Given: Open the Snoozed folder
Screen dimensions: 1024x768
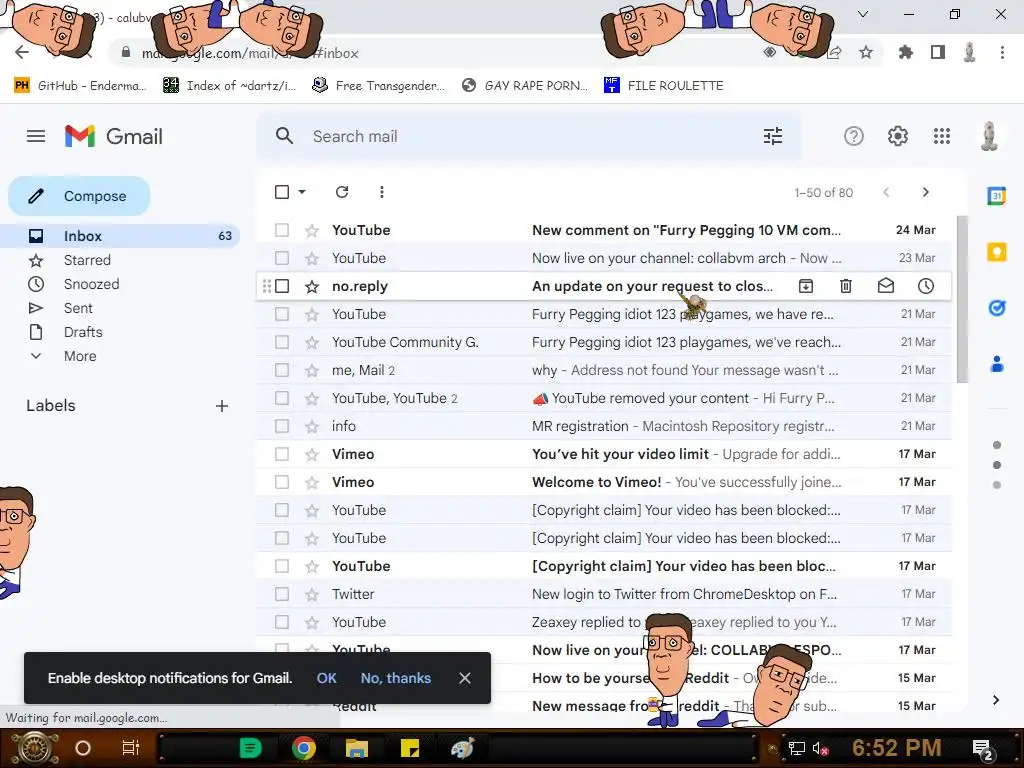Looking at the screenshot, I should (91, 284).
